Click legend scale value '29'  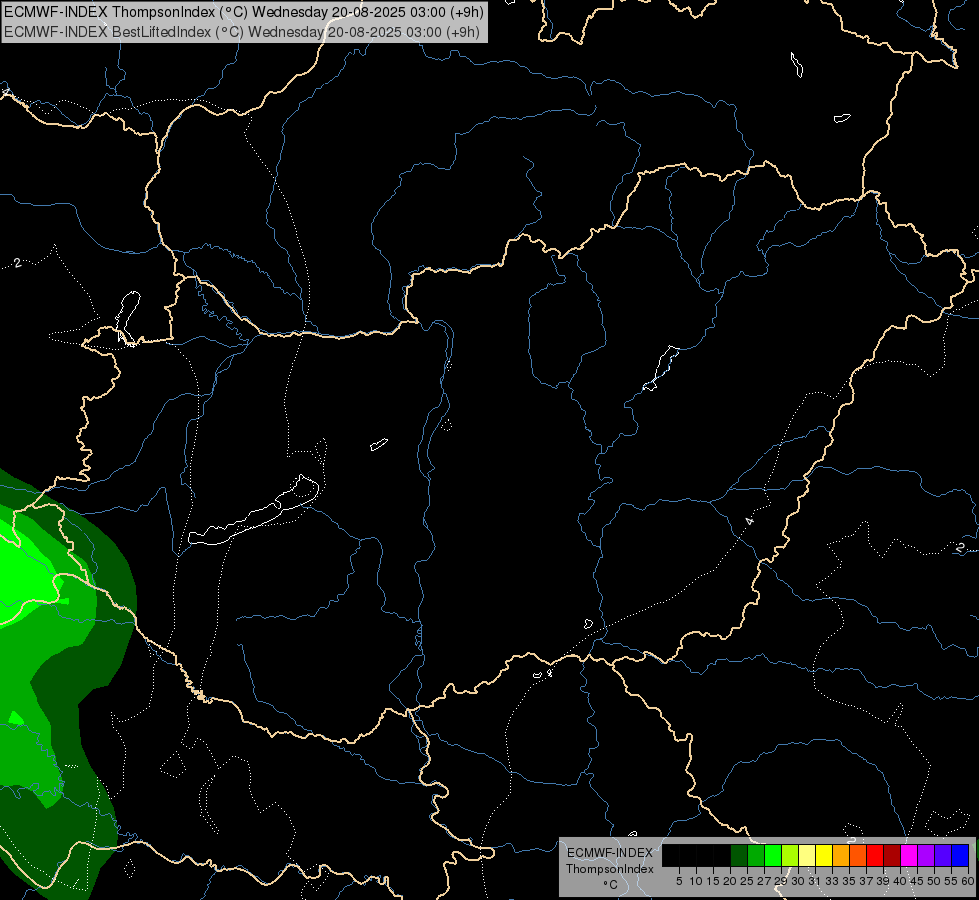pos(781,881)
